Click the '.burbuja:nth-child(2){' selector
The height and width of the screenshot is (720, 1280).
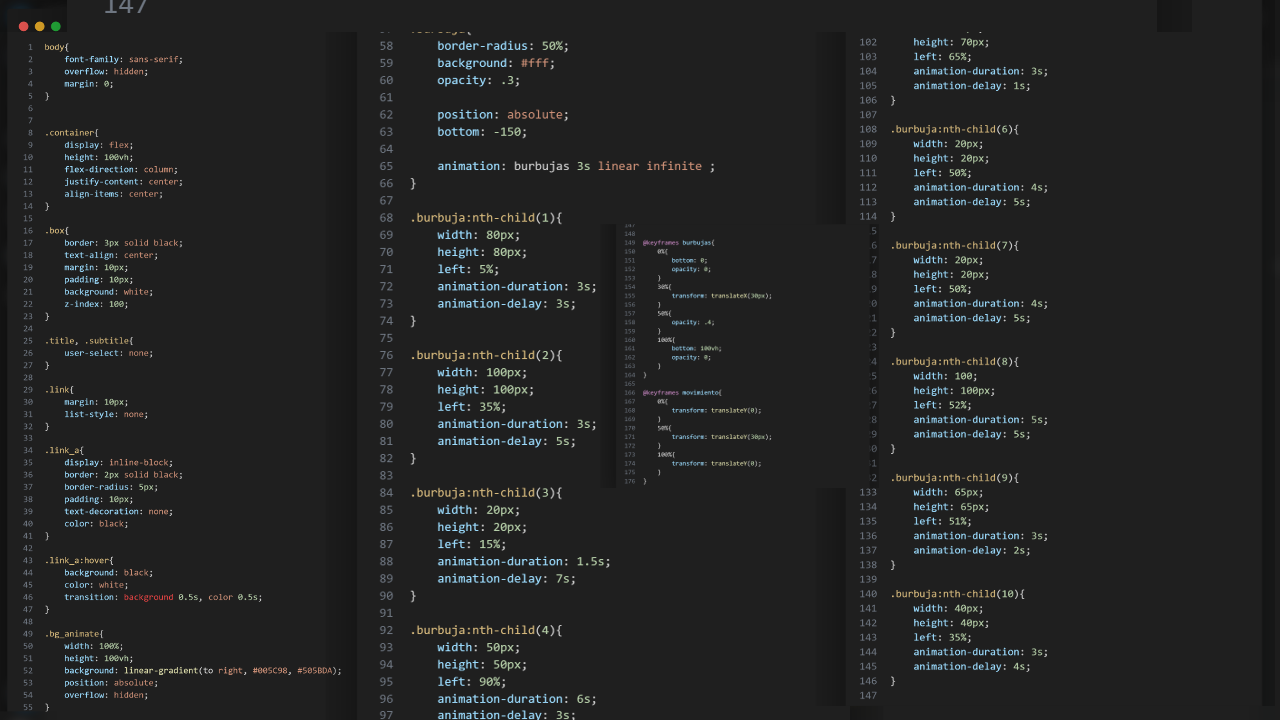click(x=486, y=355)
